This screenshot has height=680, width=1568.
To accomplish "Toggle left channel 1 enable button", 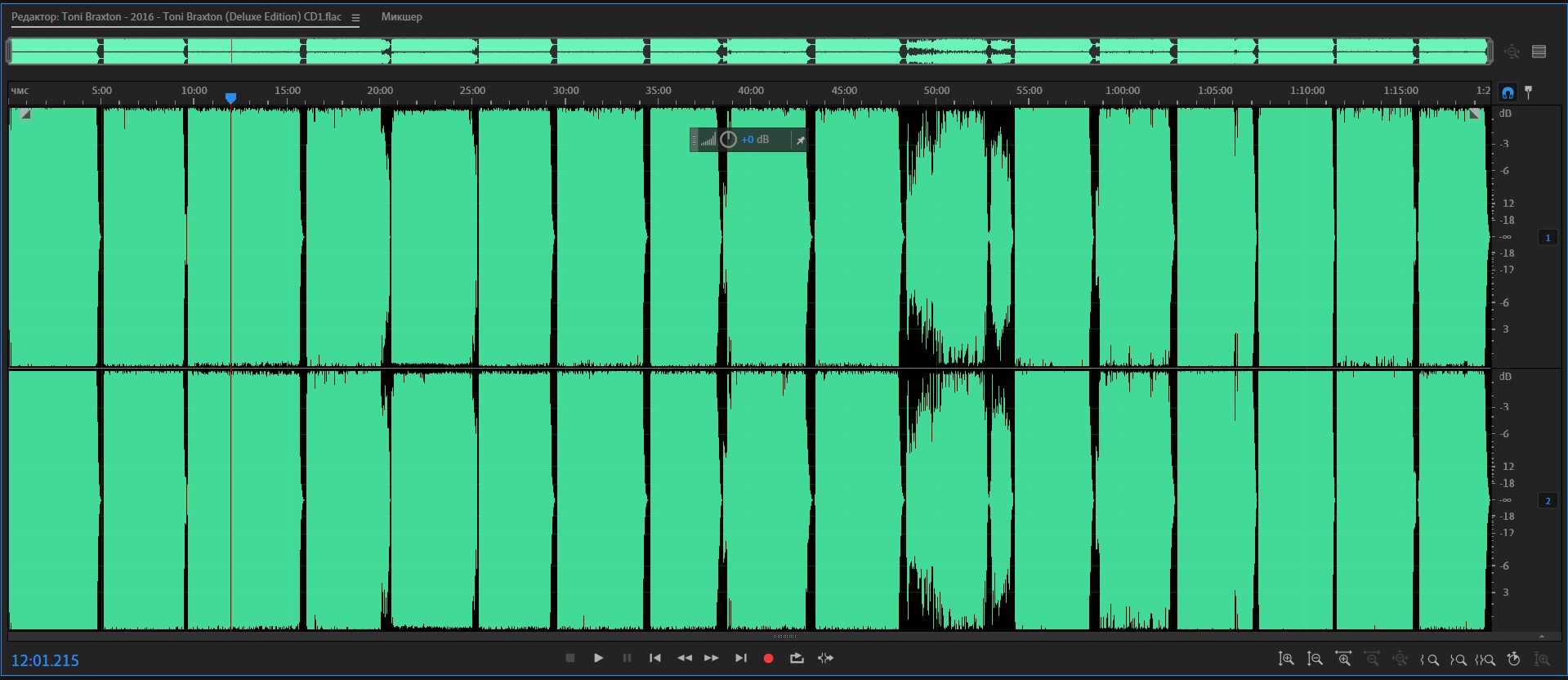I will [1548, 238].
